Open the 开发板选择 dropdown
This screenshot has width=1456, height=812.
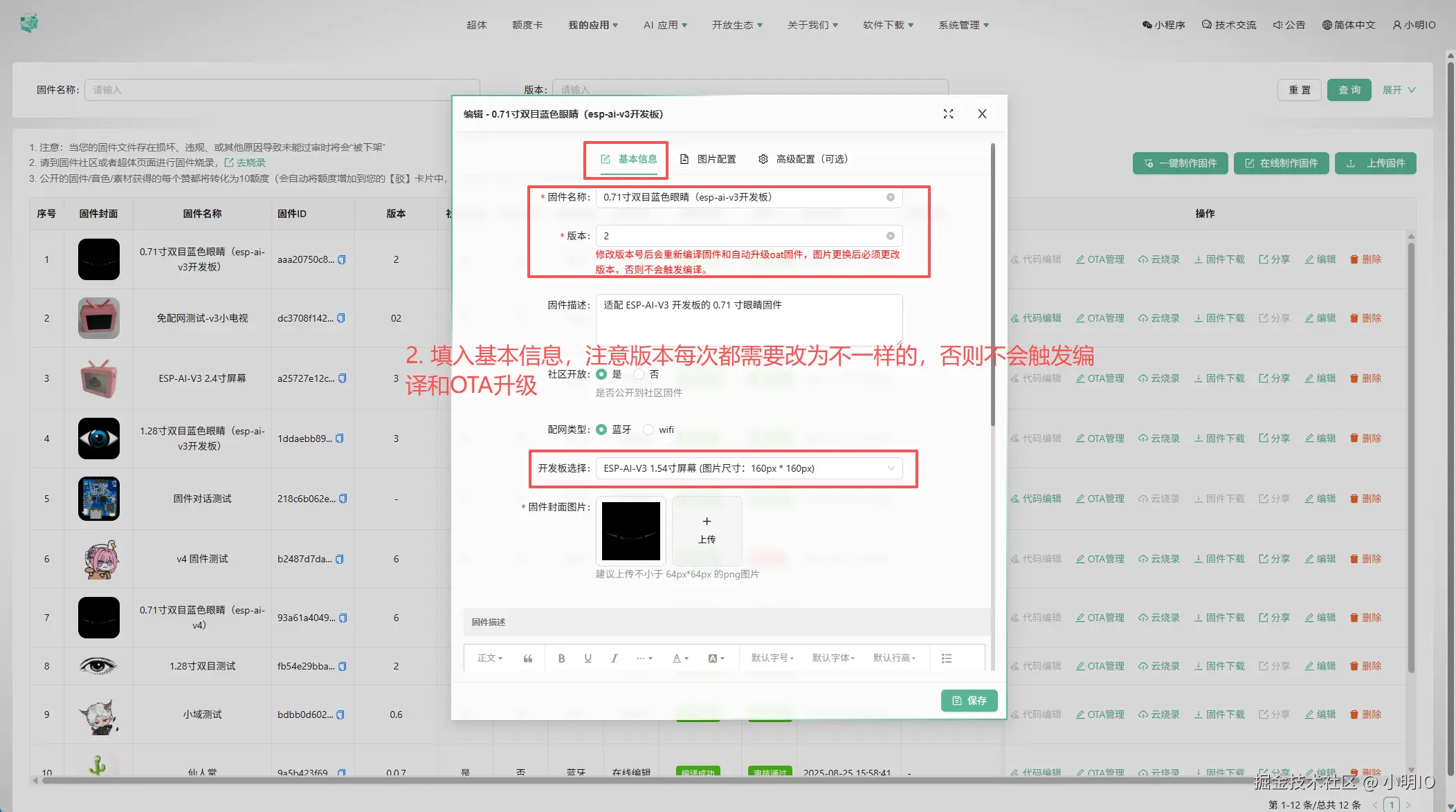tap(749, 468)
